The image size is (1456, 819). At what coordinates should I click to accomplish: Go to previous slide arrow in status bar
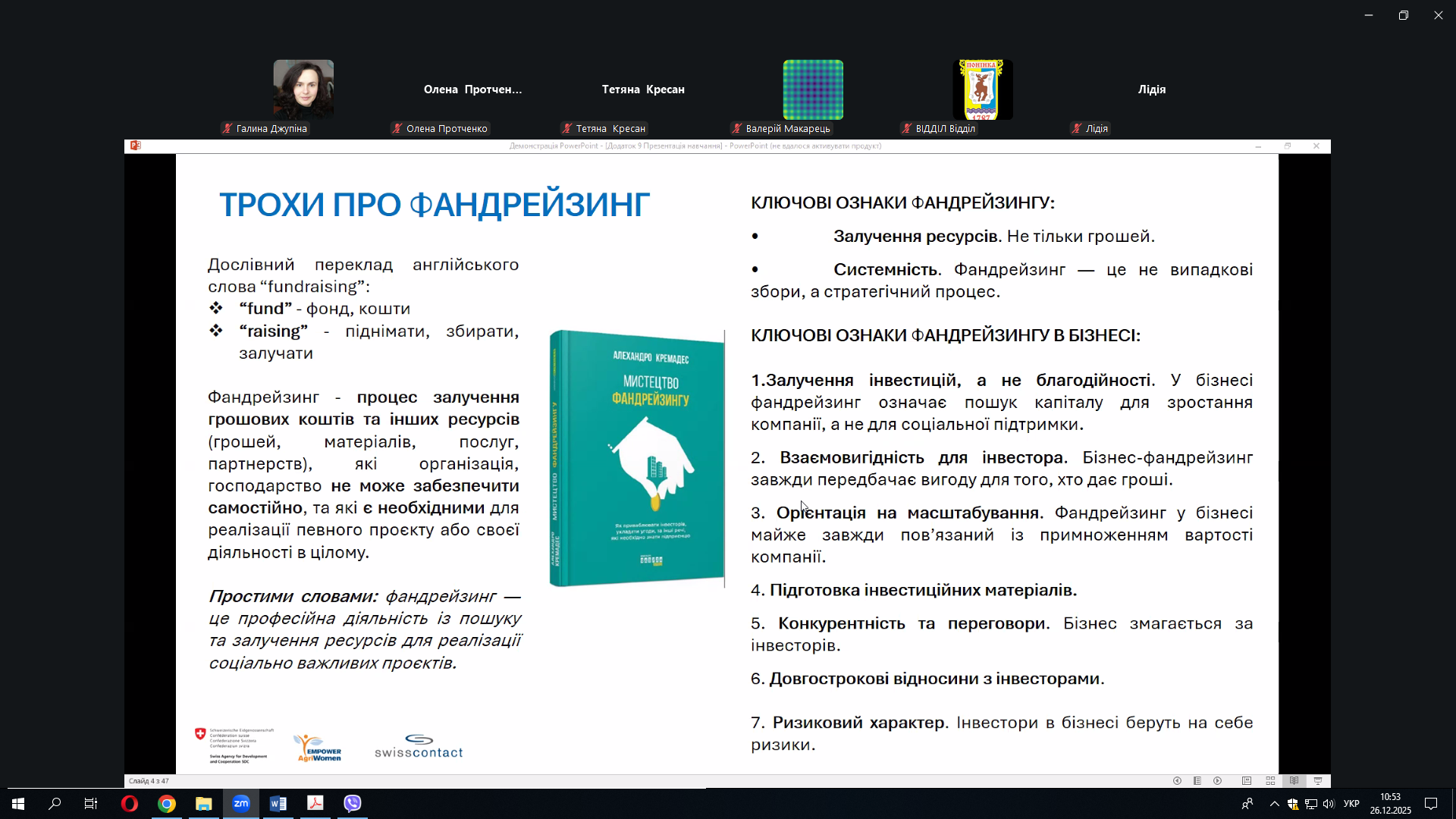tap(1177, 781)
